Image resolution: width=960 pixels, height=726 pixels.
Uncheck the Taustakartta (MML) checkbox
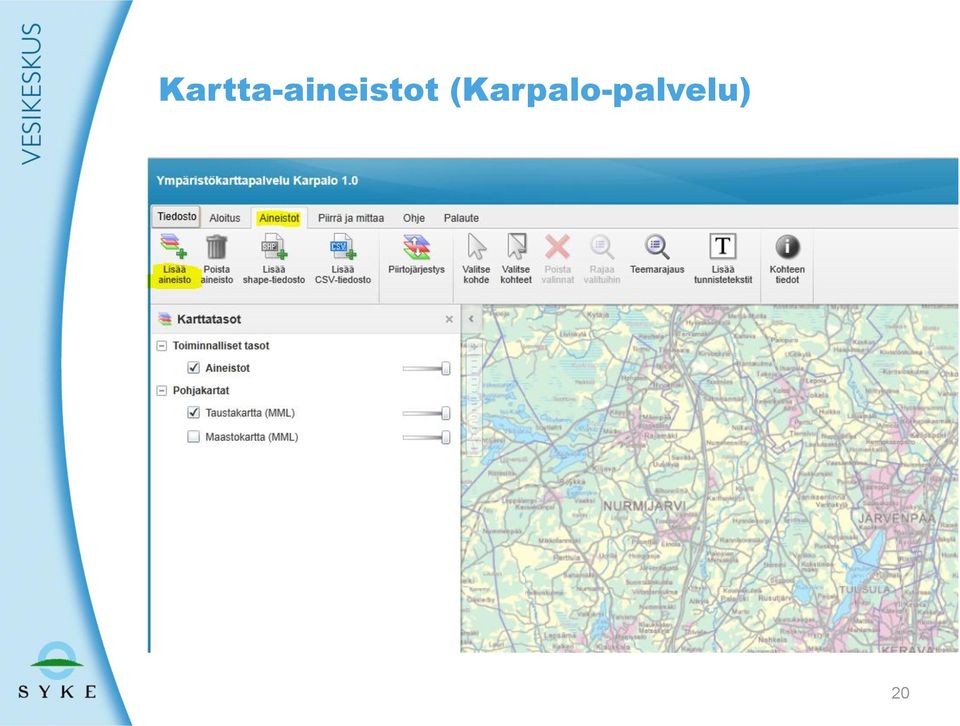[x=193, y=413]
